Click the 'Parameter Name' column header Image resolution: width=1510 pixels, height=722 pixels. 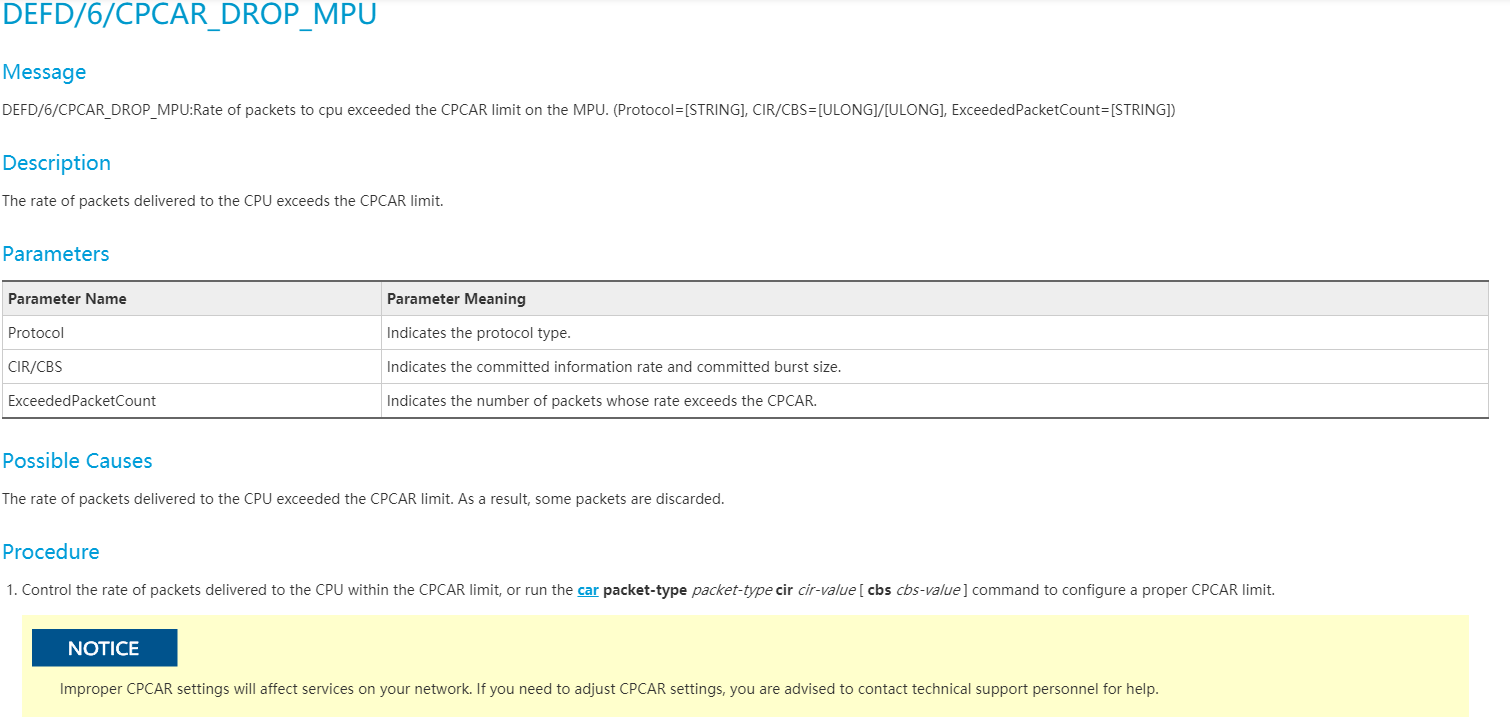pos(67,299)
